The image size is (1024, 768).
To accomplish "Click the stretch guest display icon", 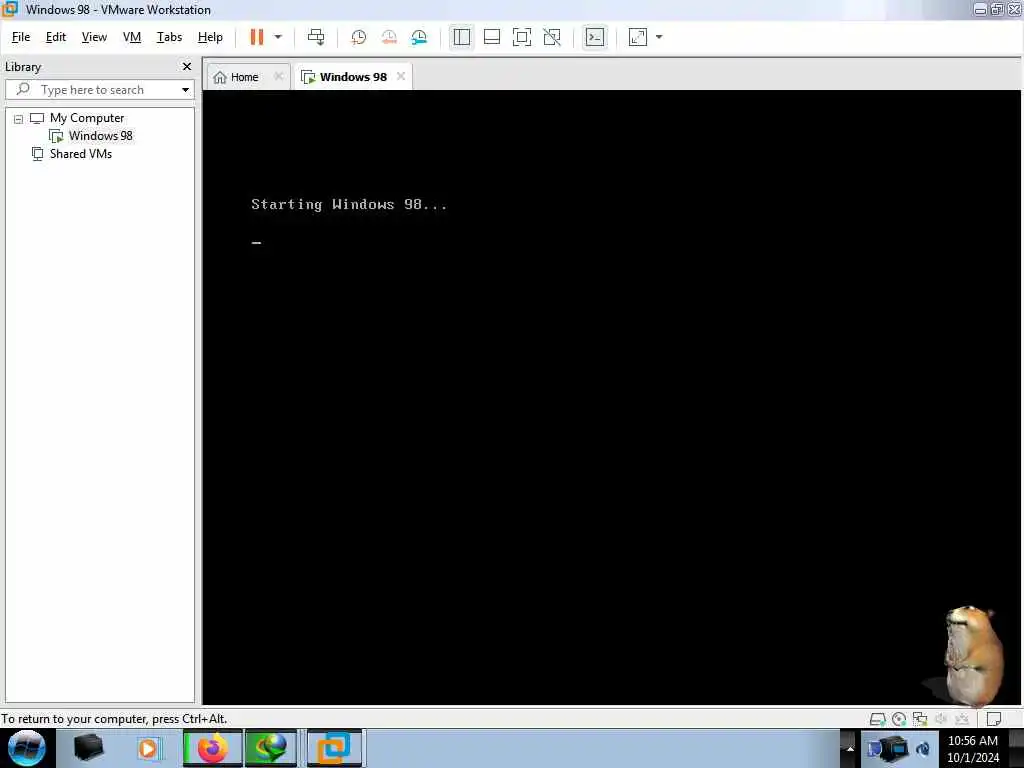I will pyautogui.click(x=638, y=37).
